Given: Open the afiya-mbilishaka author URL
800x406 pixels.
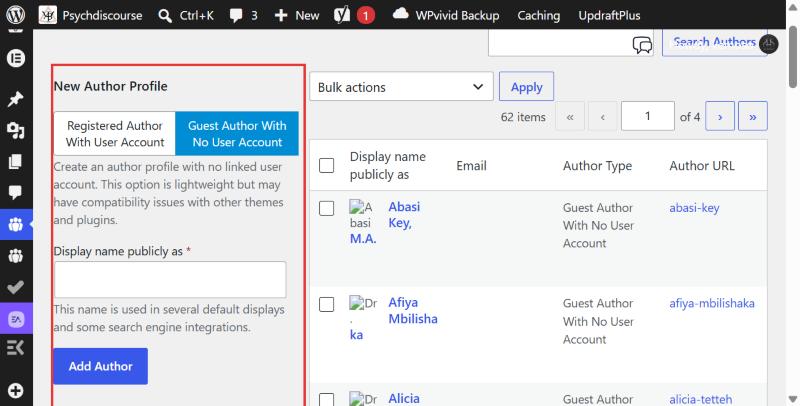Looking at the screenshot, I should point(712,303).
